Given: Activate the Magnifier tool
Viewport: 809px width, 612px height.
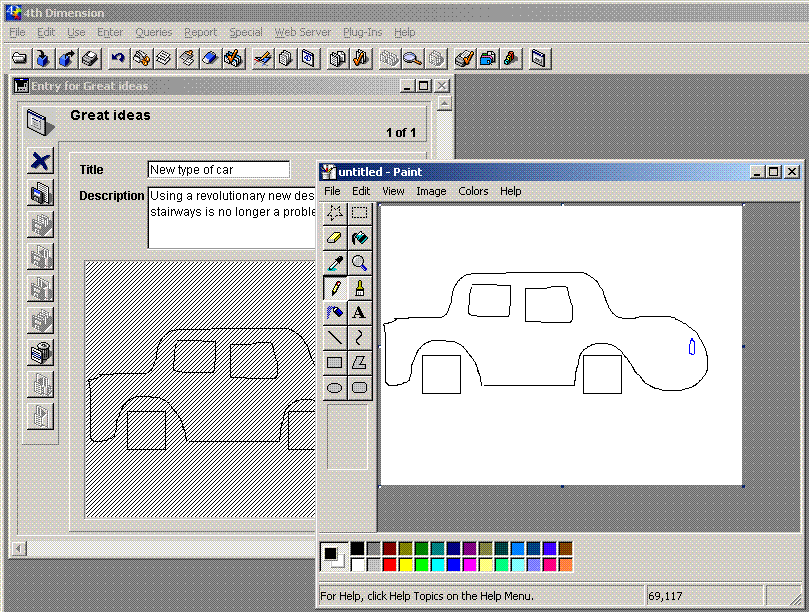Looking at the screenshot, I should pyautogui.click(x=360, y=264).
